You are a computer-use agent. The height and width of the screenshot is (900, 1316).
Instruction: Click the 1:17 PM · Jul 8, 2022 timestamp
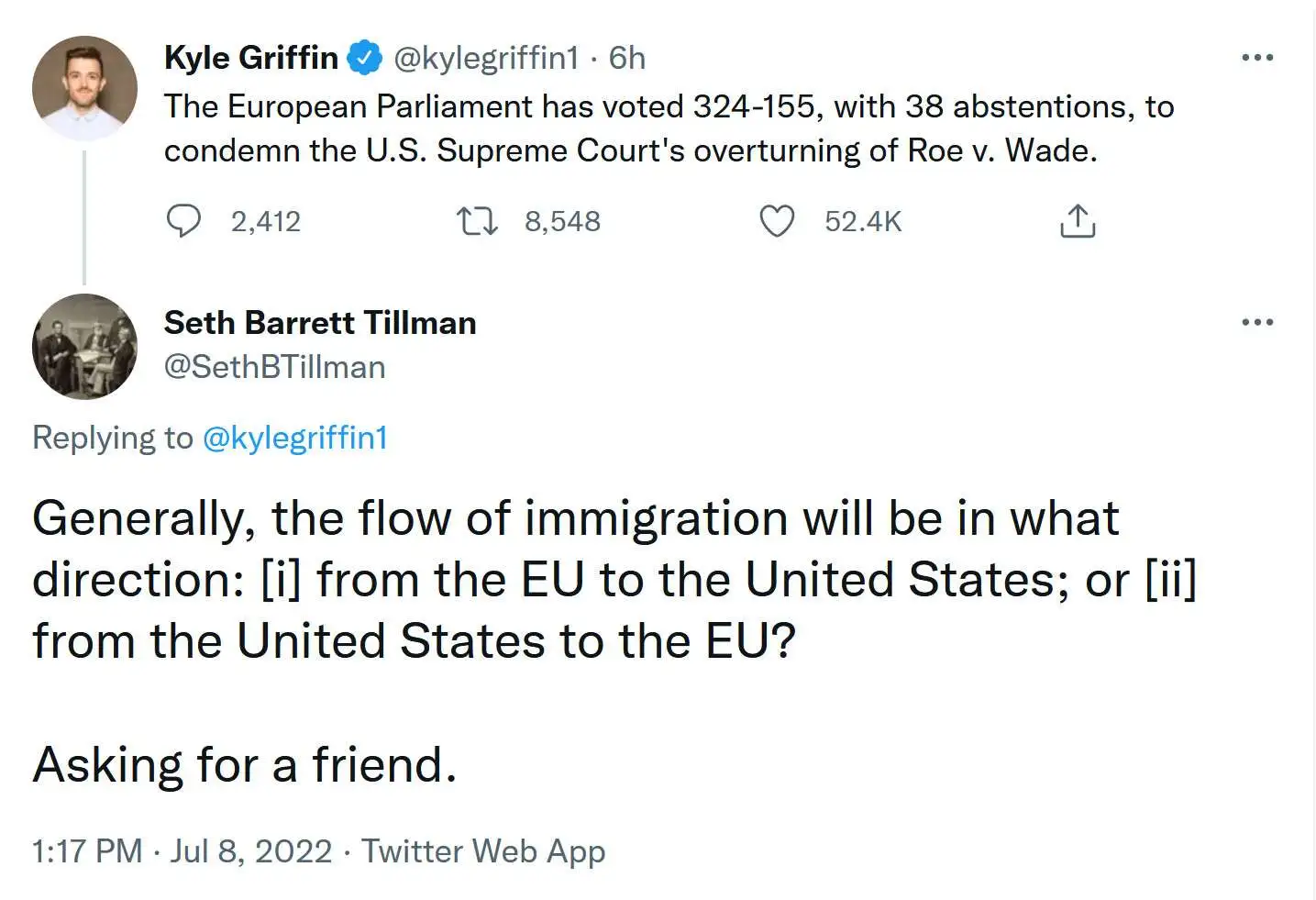[x=182, y=850]
